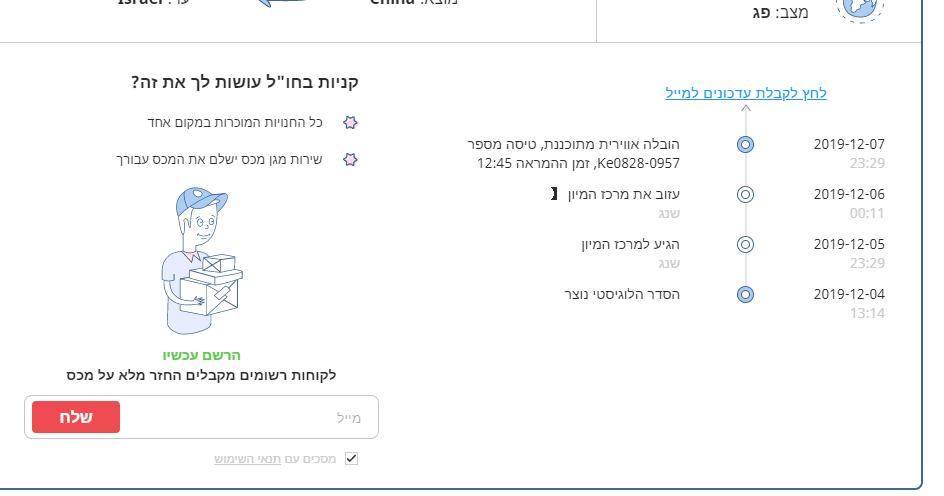Click the globe status icon
This screenshot has height=496, width=944.
[x=861, y=8]
